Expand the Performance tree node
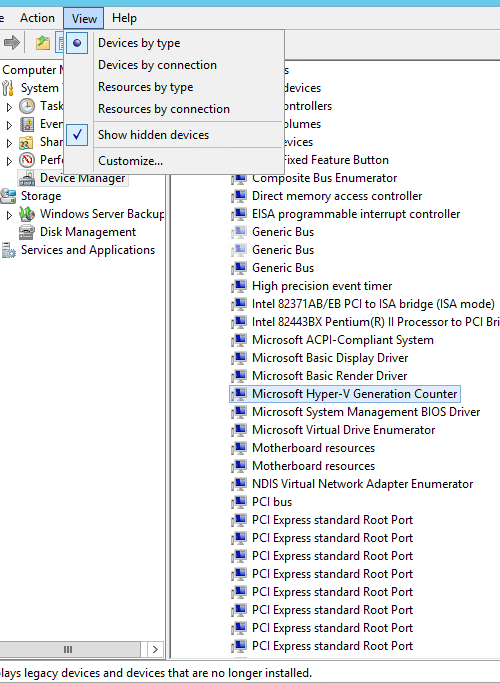The height and width of the screenshot is (683, 500). 9,161
